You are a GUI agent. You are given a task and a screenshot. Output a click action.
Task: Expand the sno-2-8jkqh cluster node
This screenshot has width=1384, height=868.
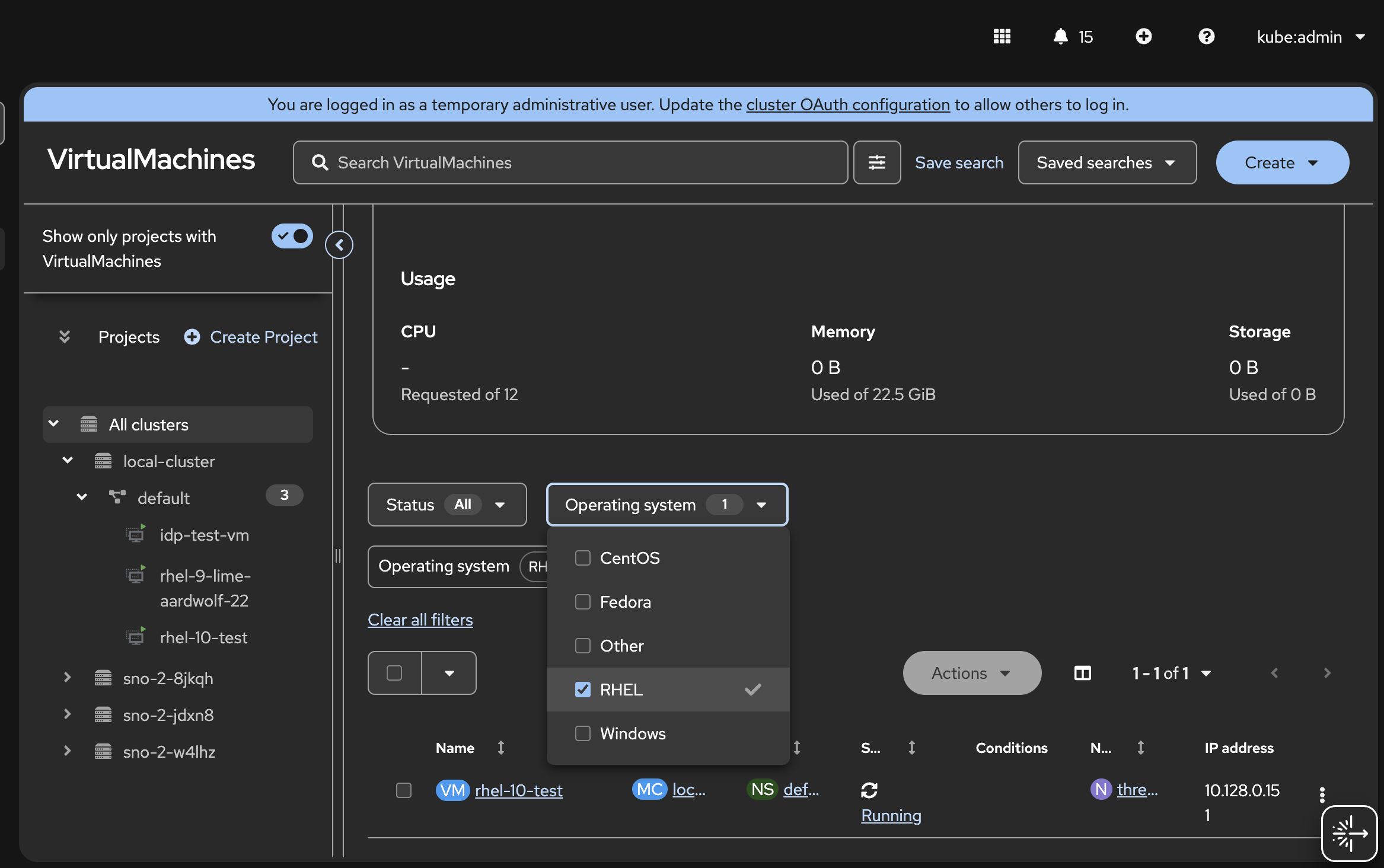67,678
